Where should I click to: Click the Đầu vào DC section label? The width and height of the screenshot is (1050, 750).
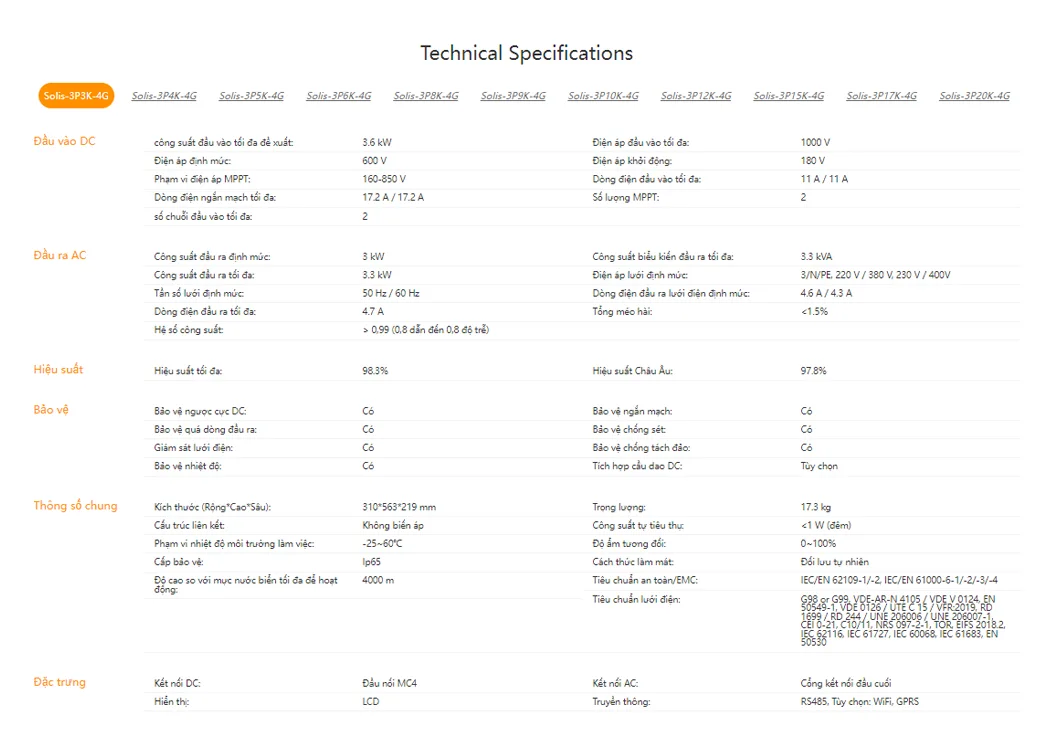[x=64, y=141]
